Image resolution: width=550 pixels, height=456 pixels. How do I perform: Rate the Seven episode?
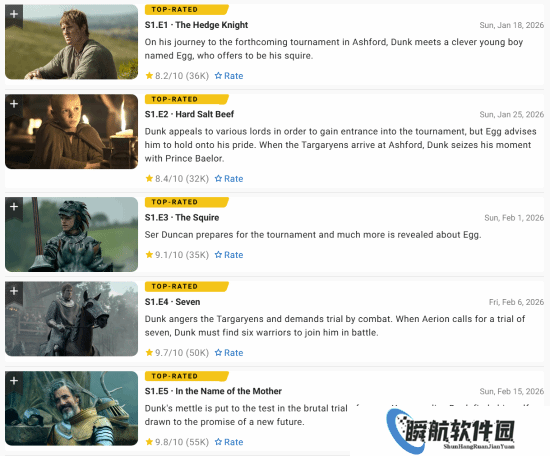click(x=229, y=353)
